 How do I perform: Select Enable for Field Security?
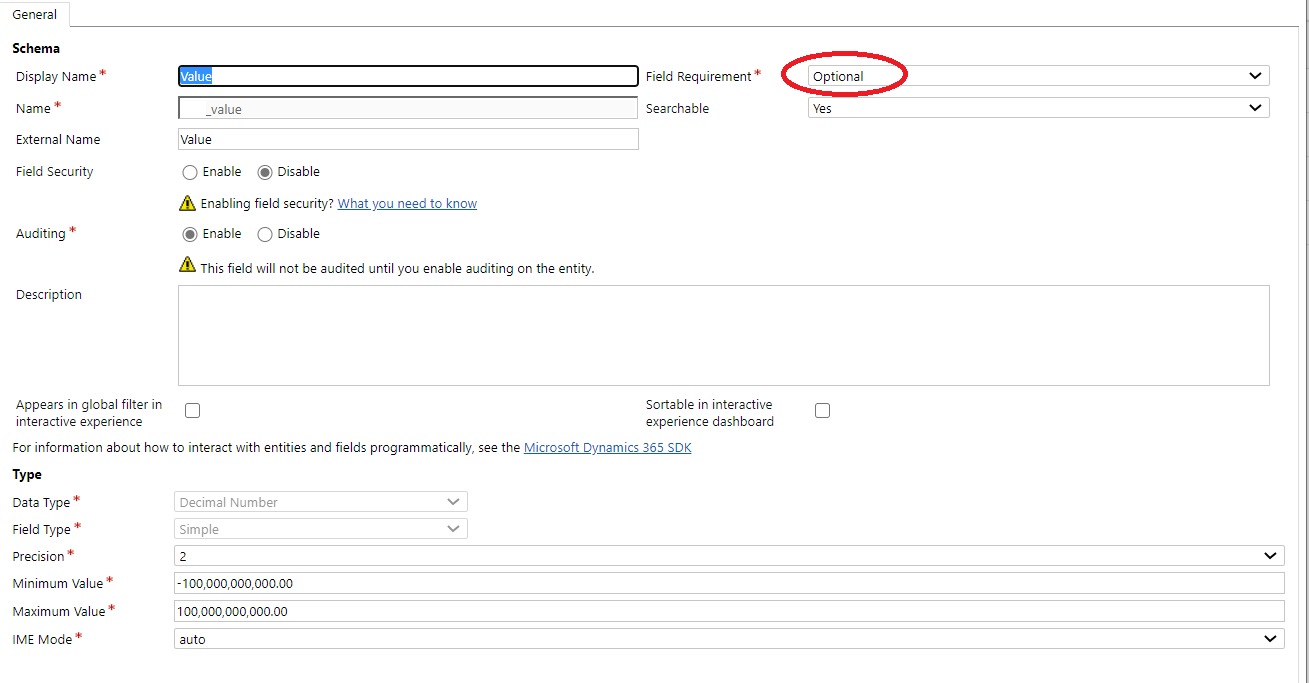pyautogui.click(x=190, y=172)
